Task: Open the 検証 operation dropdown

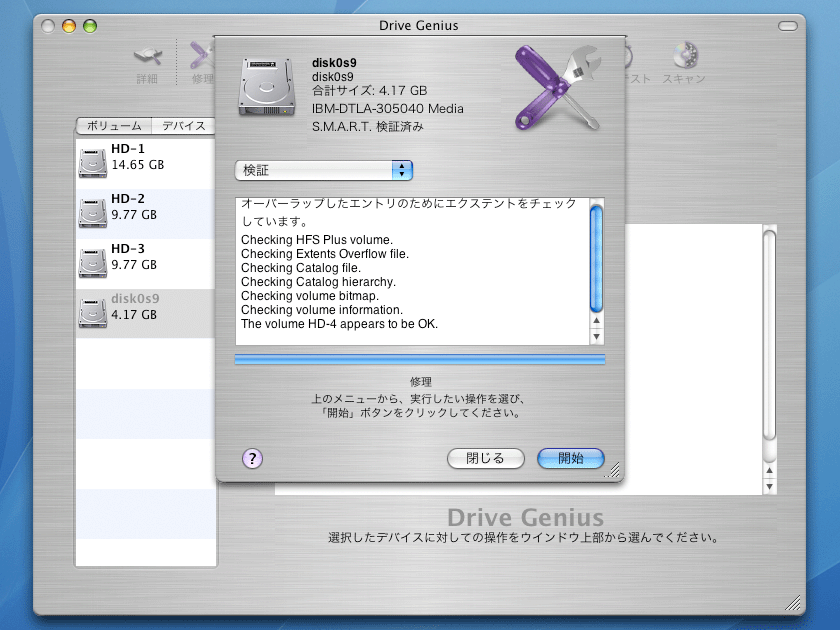Action: [324, 170]
